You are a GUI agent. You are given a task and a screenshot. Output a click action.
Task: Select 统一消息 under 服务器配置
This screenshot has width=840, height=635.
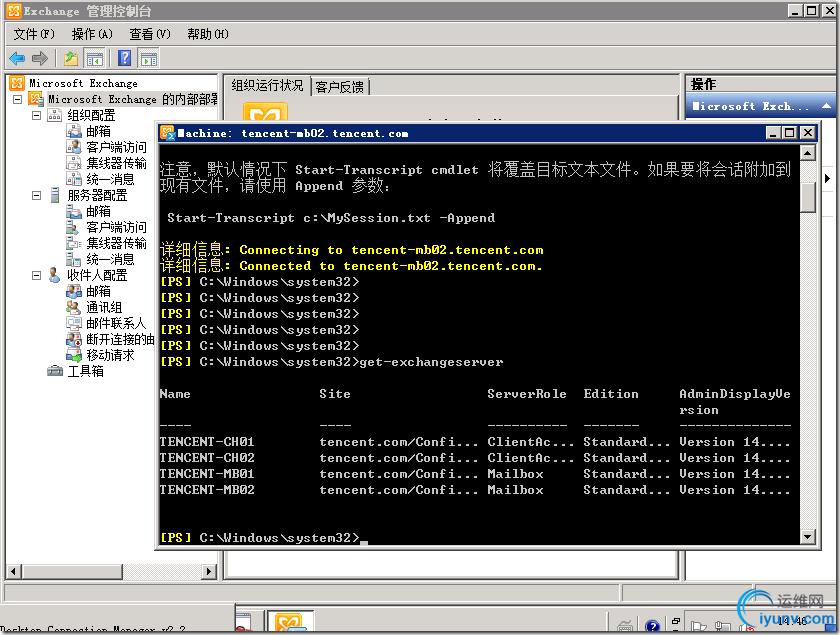110,259
